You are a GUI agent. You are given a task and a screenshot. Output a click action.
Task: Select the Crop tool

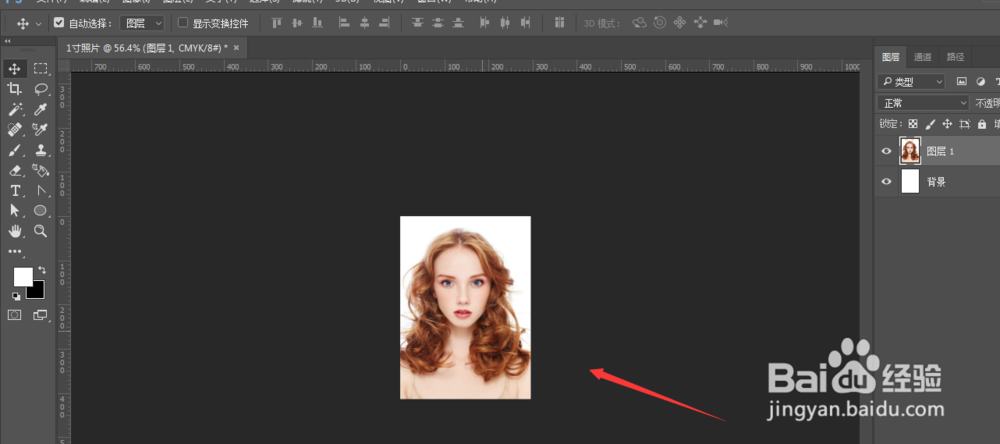[15, 89]
